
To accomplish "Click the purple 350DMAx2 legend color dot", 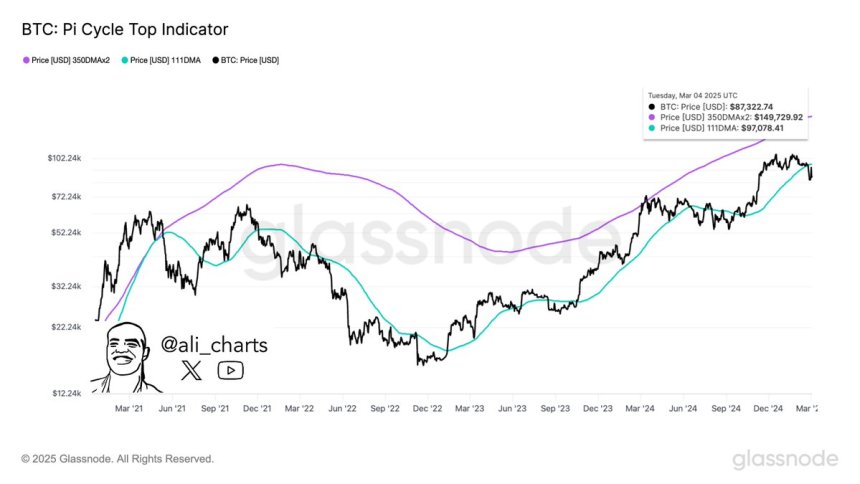I will pos(25,60).
